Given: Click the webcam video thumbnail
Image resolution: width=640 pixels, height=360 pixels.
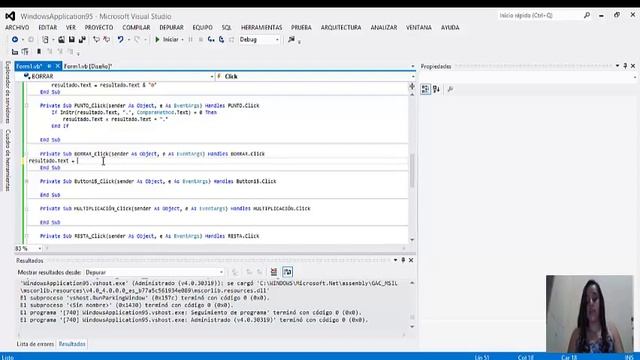Looking at the screenshot, I should [590, 313].
